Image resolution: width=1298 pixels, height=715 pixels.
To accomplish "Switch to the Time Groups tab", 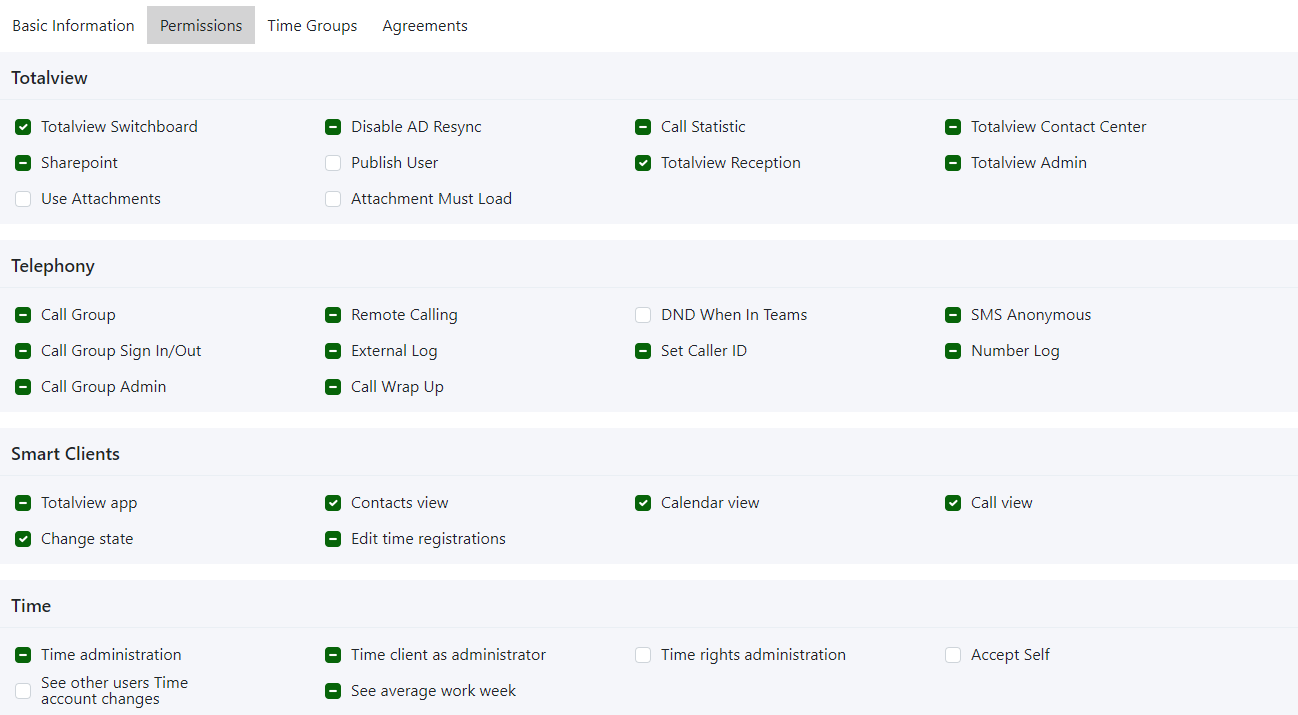I will pyautogui.click(x=312, y=25).
